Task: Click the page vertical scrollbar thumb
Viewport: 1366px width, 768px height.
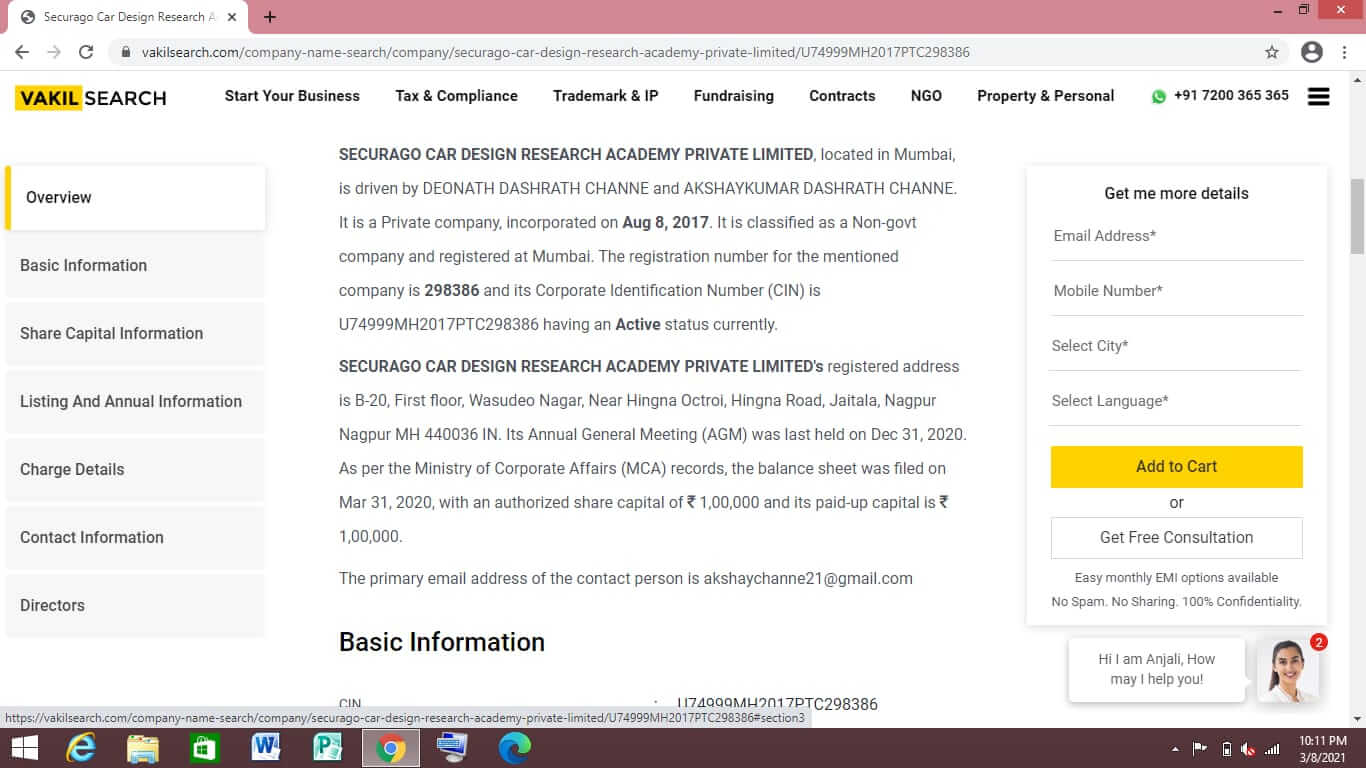Action: [x=1357, y=215]
